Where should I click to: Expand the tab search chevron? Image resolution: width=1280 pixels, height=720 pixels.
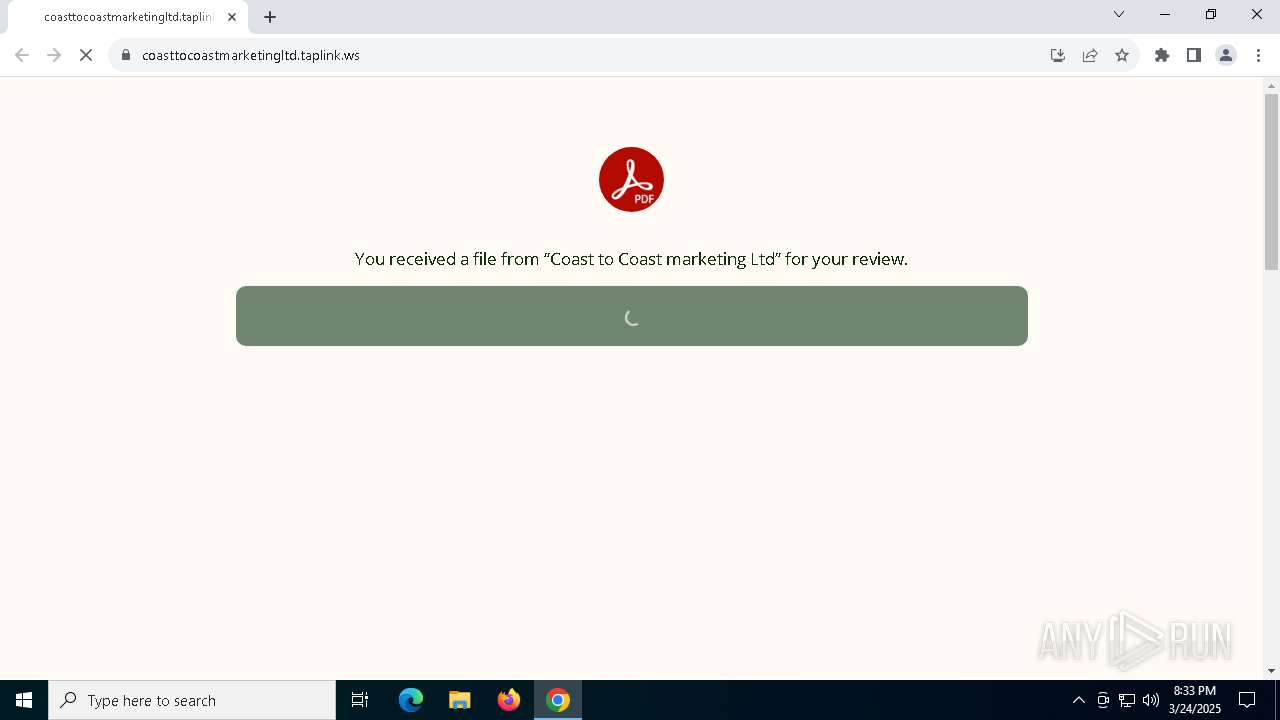1119,14
